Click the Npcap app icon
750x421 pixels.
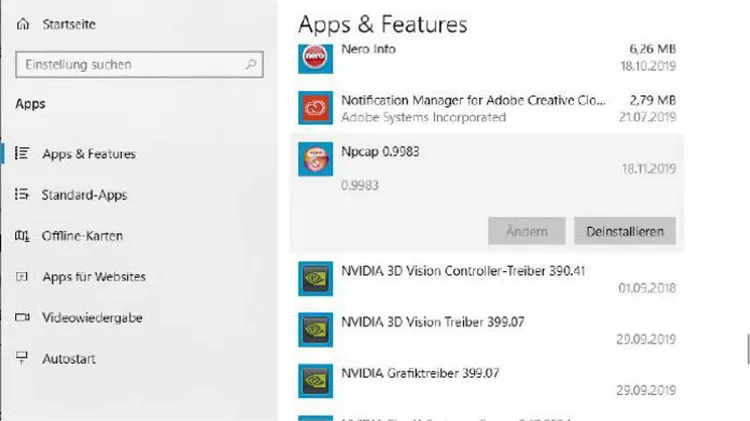pyautogui.click(x=315, y=159)
